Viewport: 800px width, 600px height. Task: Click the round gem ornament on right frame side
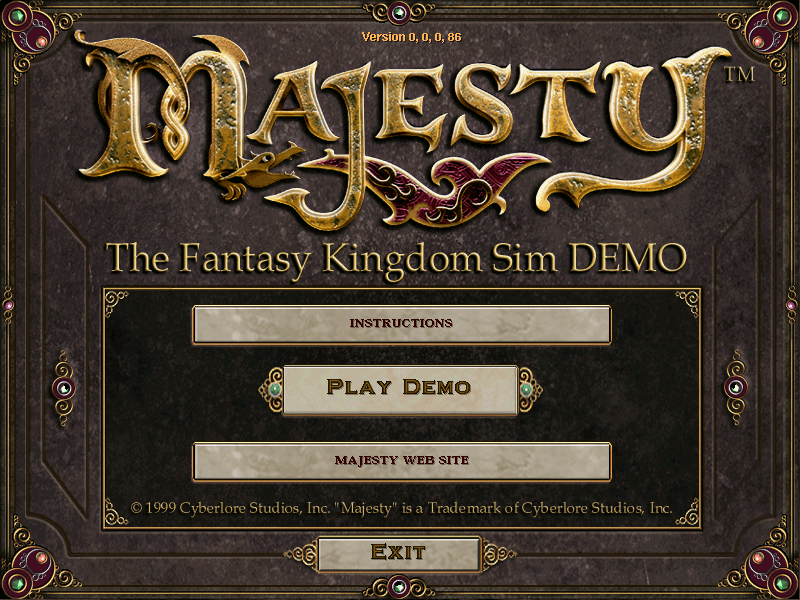[736, 387]
